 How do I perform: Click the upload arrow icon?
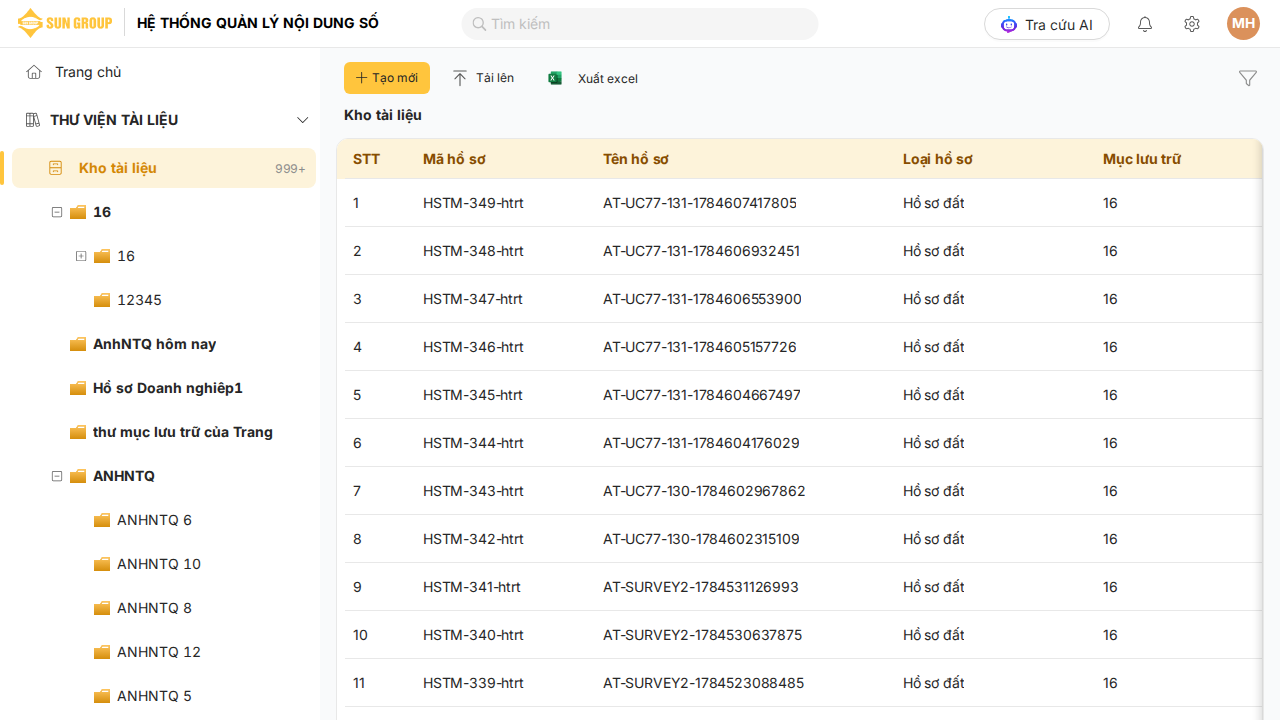pyautogui.click(x=460, y=78)
